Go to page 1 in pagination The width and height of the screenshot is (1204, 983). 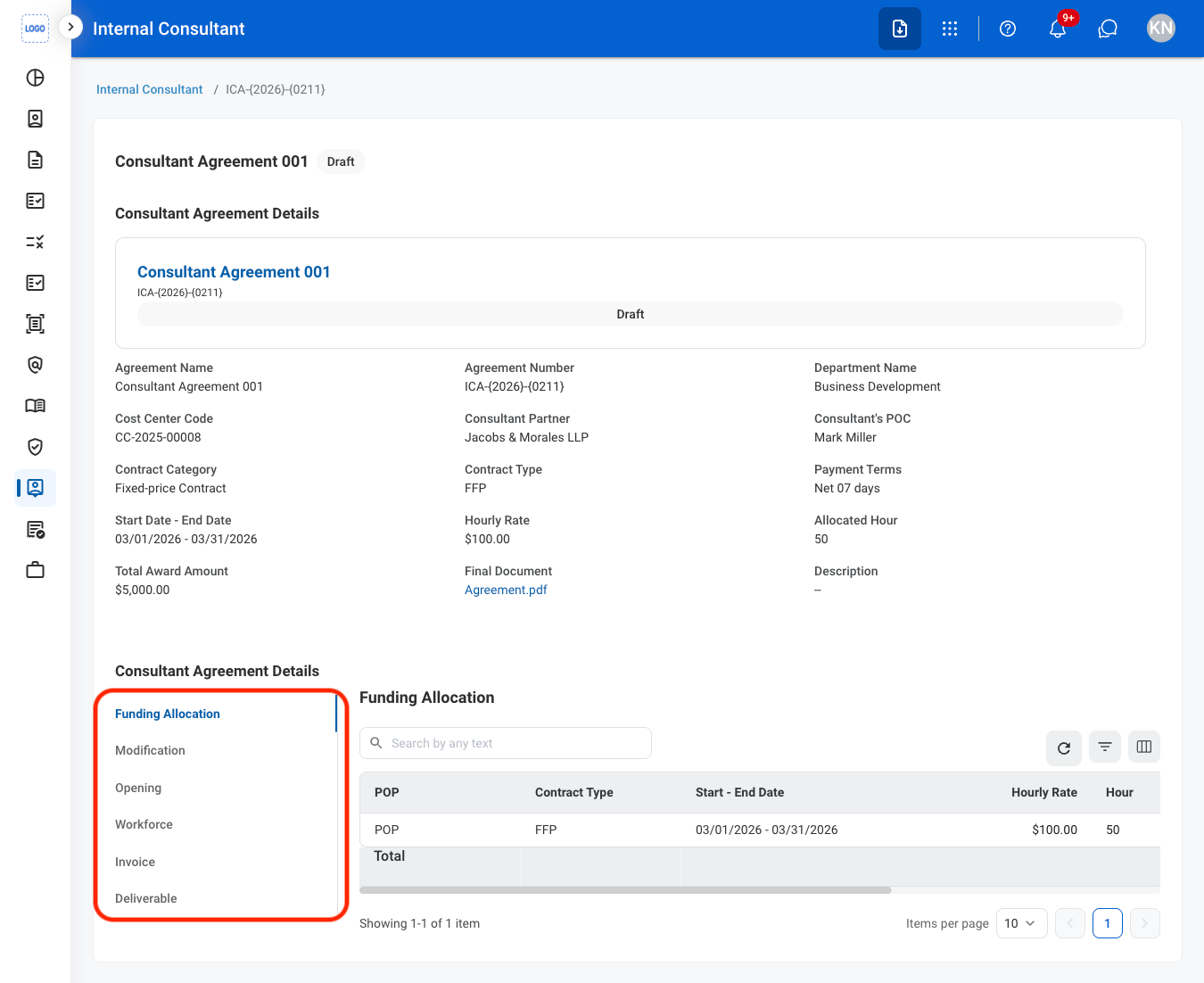click(1108, 923)
